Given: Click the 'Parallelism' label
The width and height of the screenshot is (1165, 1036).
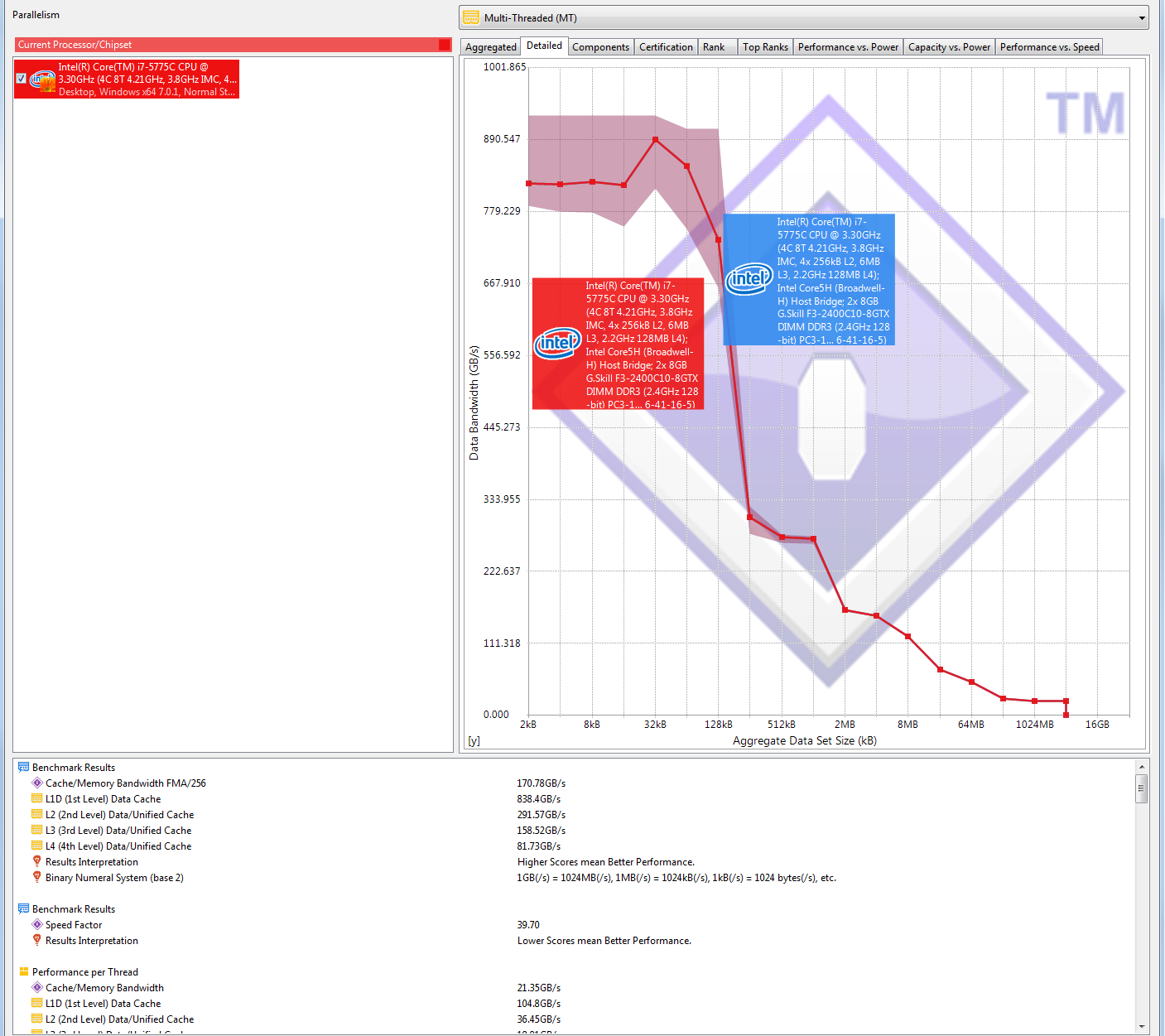Looking at the screenshot, I should click(36, 15).
